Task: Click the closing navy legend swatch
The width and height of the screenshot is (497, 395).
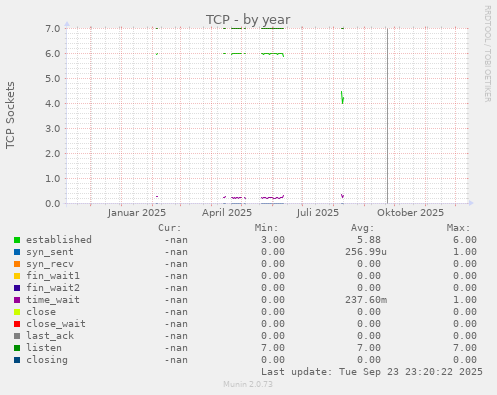Action: point(17,360)
